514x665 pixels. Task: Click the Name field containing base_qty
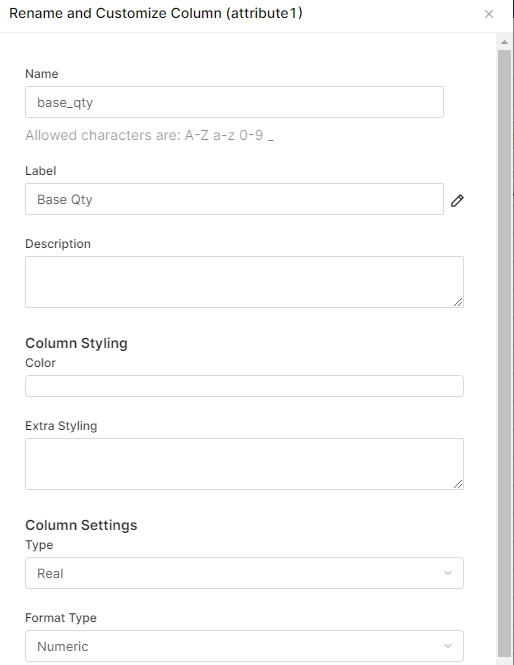coord(234,102)
